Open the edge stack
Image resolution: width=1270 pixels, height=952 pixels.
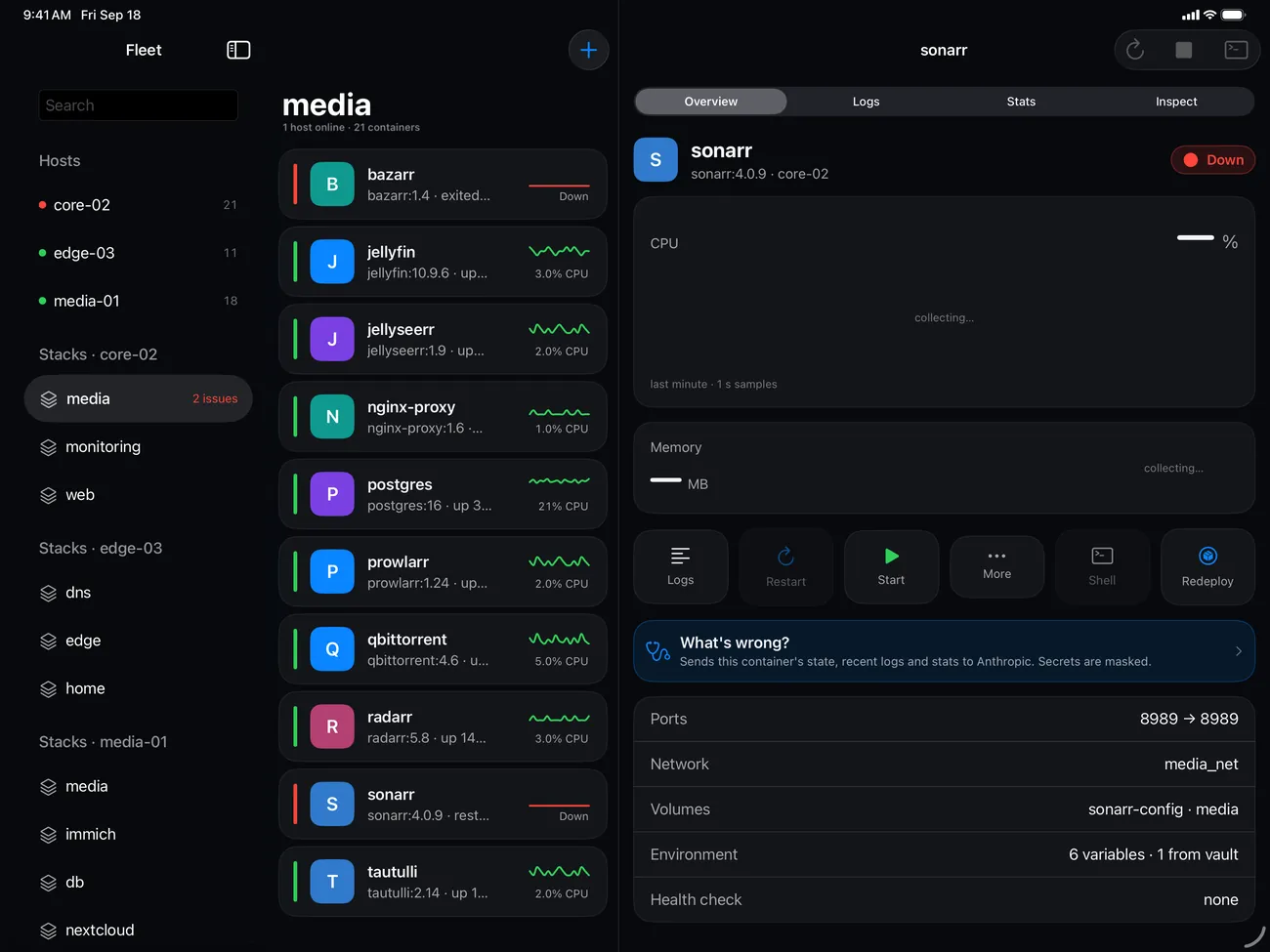pos(138,641)
